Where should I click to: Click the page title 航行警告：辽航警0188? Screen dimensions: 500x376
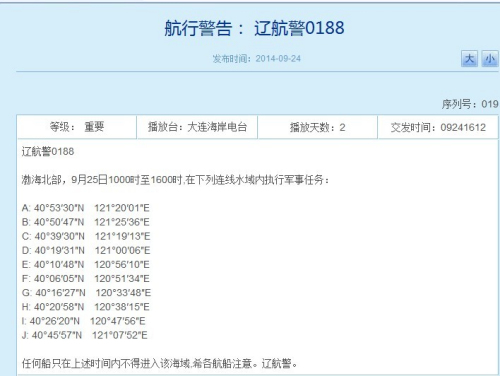click(254, 28)
